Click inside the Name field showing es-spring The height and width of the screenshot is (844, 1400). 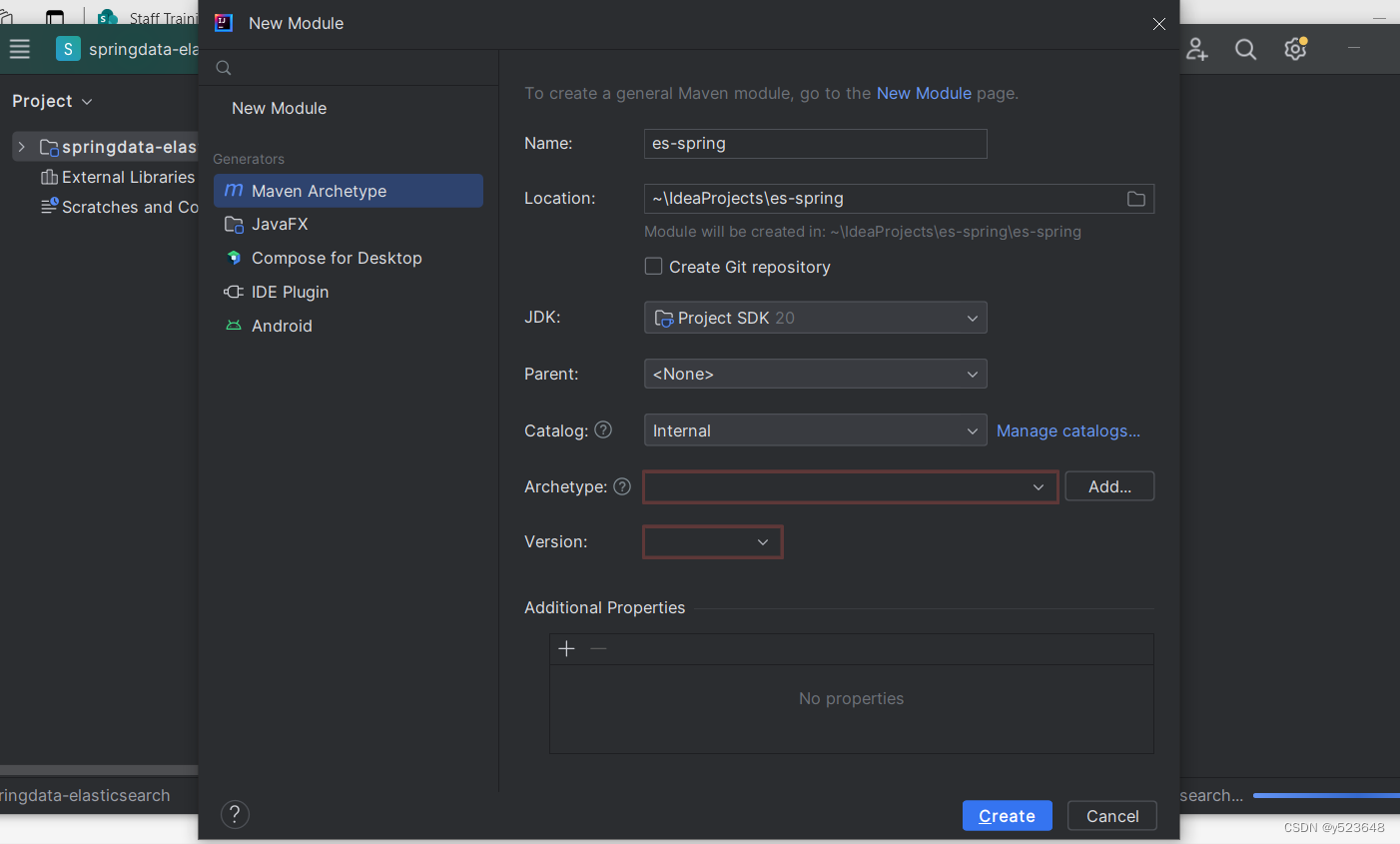tap(815, 143)
